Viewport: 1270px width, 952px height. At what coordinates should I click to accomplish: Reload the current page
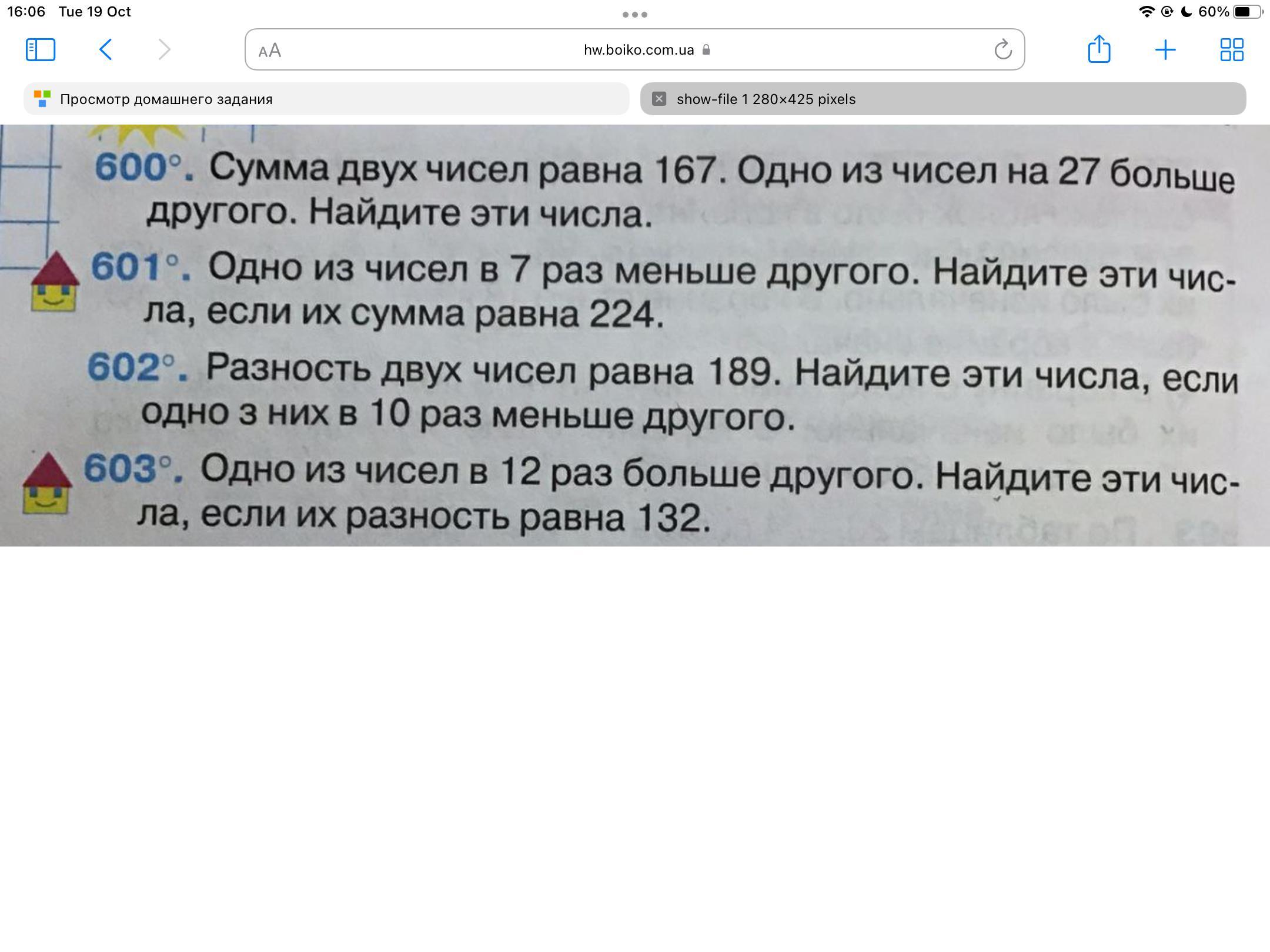click(x=1003, y=50)
